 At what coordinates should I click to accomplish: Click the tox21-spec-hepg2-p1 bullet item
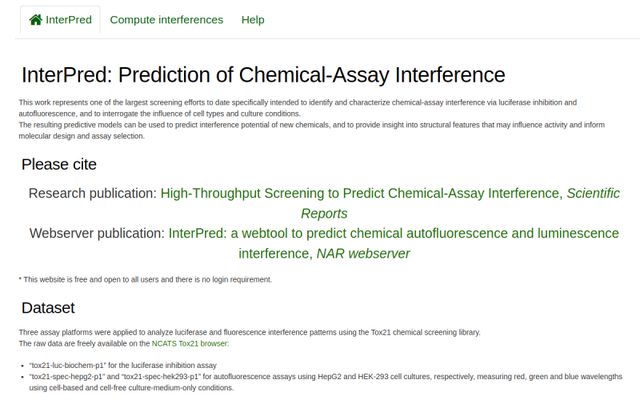pos(326,382)
